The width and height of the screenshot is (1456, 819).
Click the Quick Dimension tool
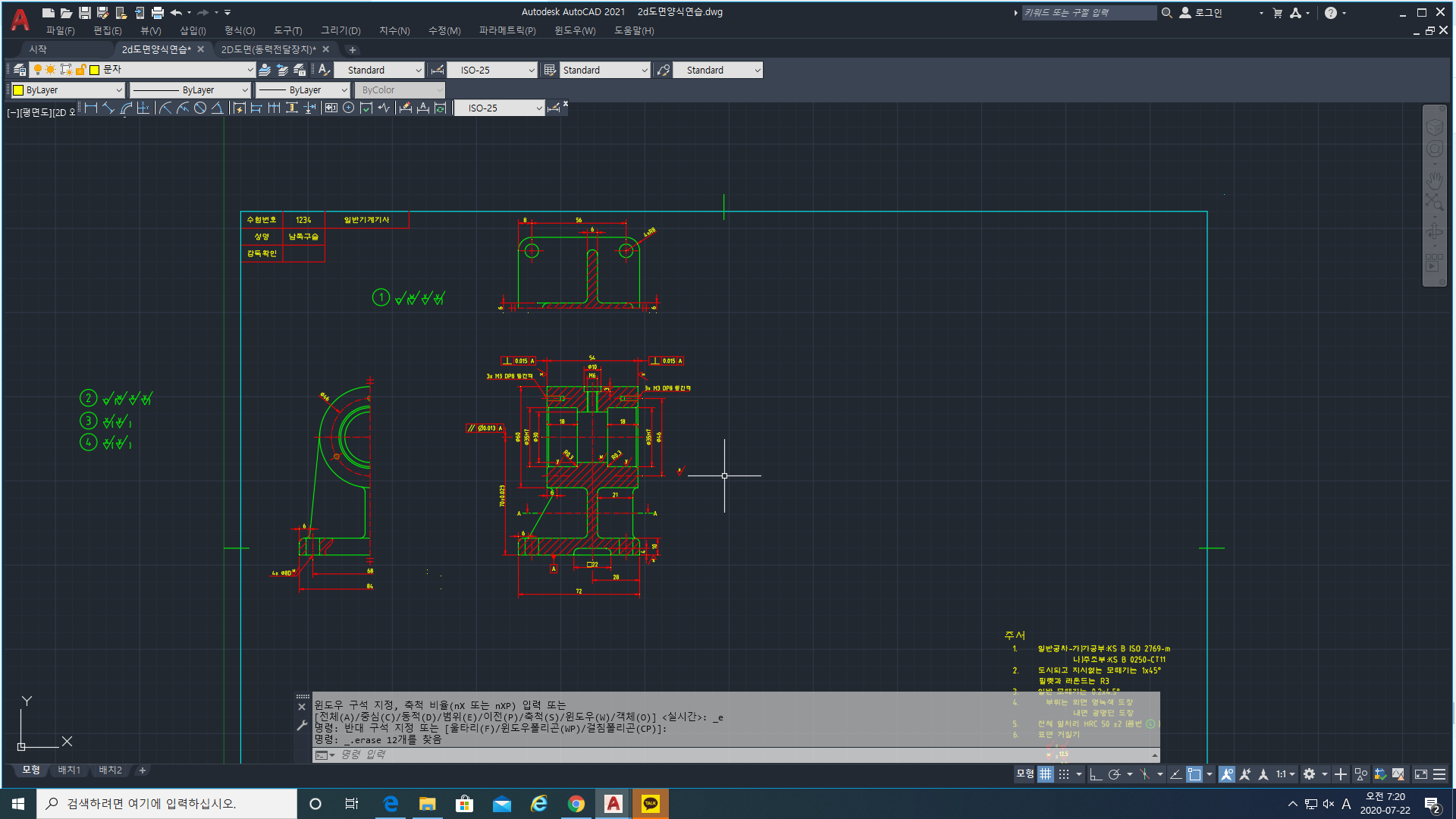click(240, 108)
